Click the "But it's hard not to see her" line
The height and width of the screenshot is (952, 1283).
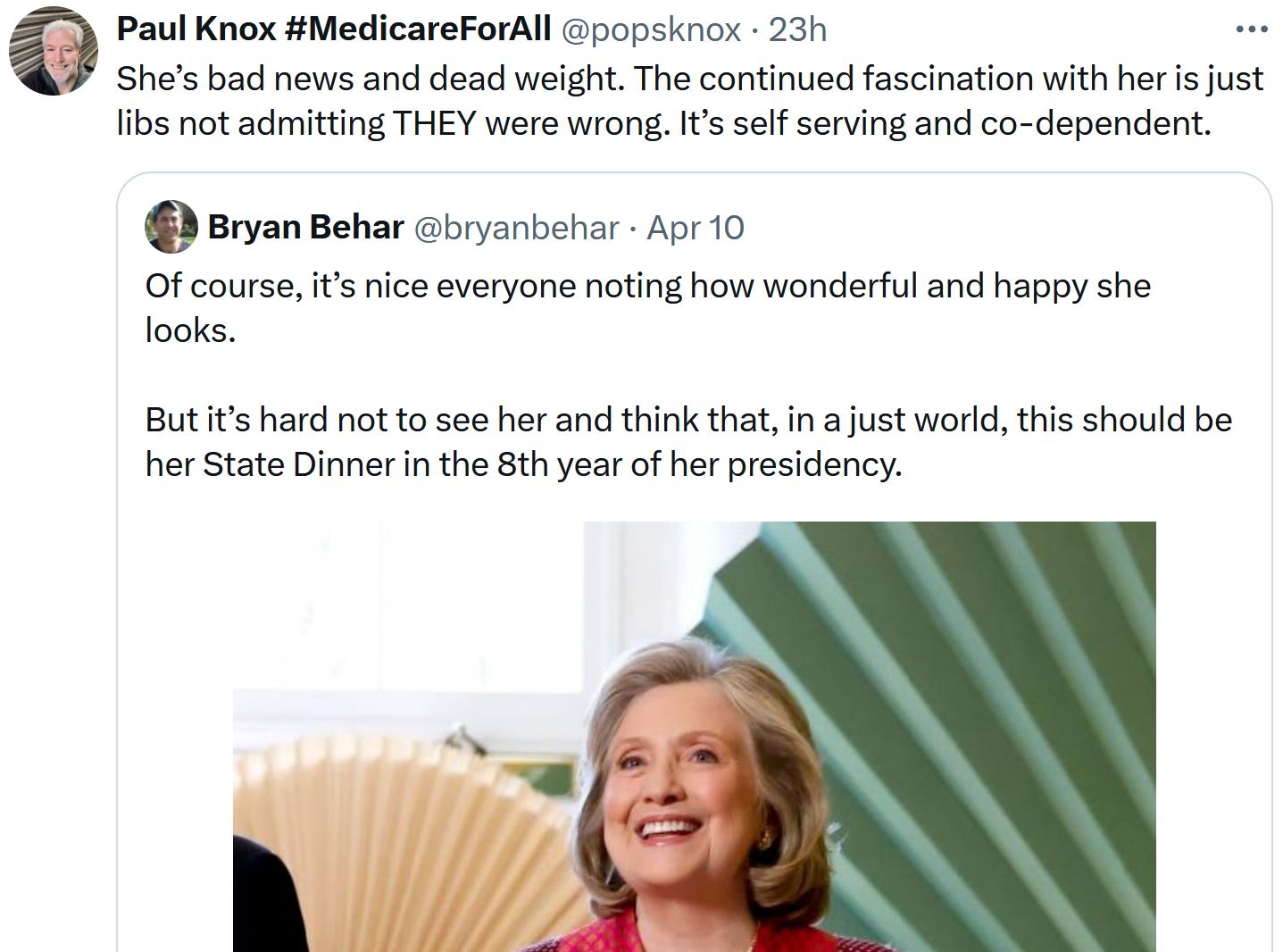pos(687,420)
